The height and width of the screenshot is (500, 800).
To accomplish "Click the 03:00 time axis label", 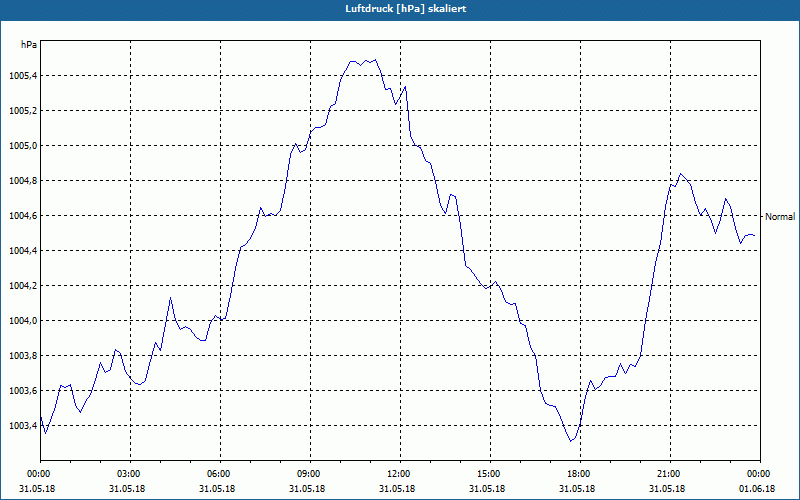I will point(130,474).
